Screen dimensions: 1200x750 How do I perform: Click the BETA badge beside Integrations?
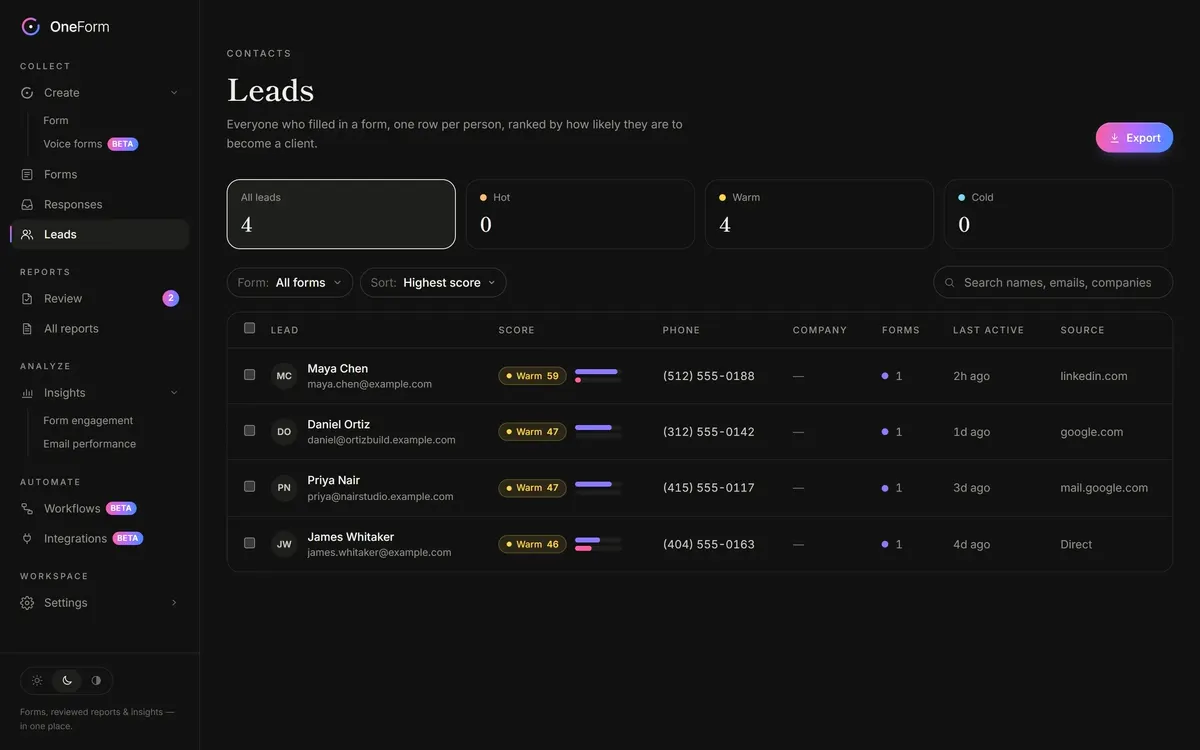[x=128, y=538]
